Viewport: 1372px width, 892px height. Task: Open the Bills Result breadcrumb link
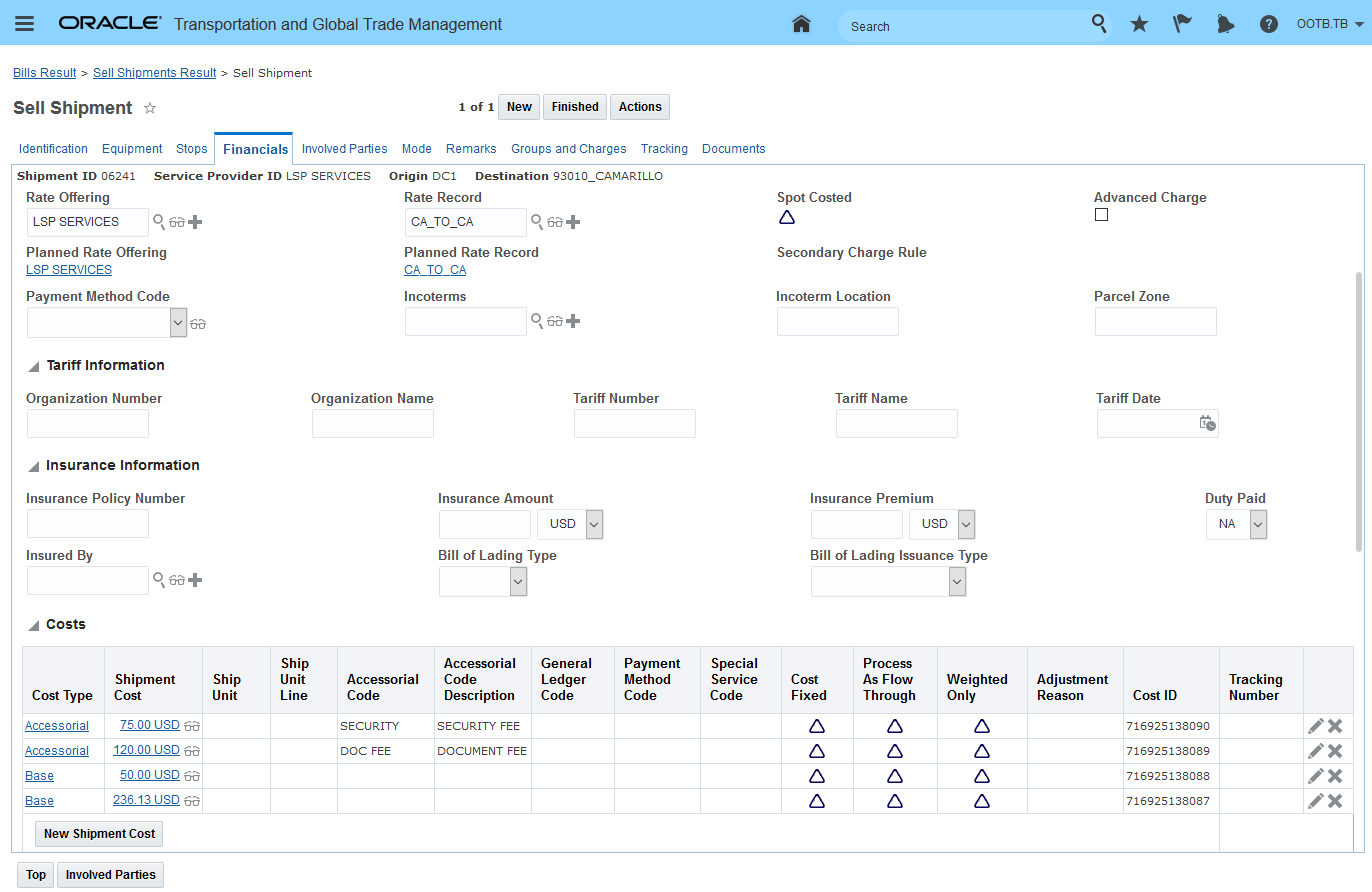point(45,73)
